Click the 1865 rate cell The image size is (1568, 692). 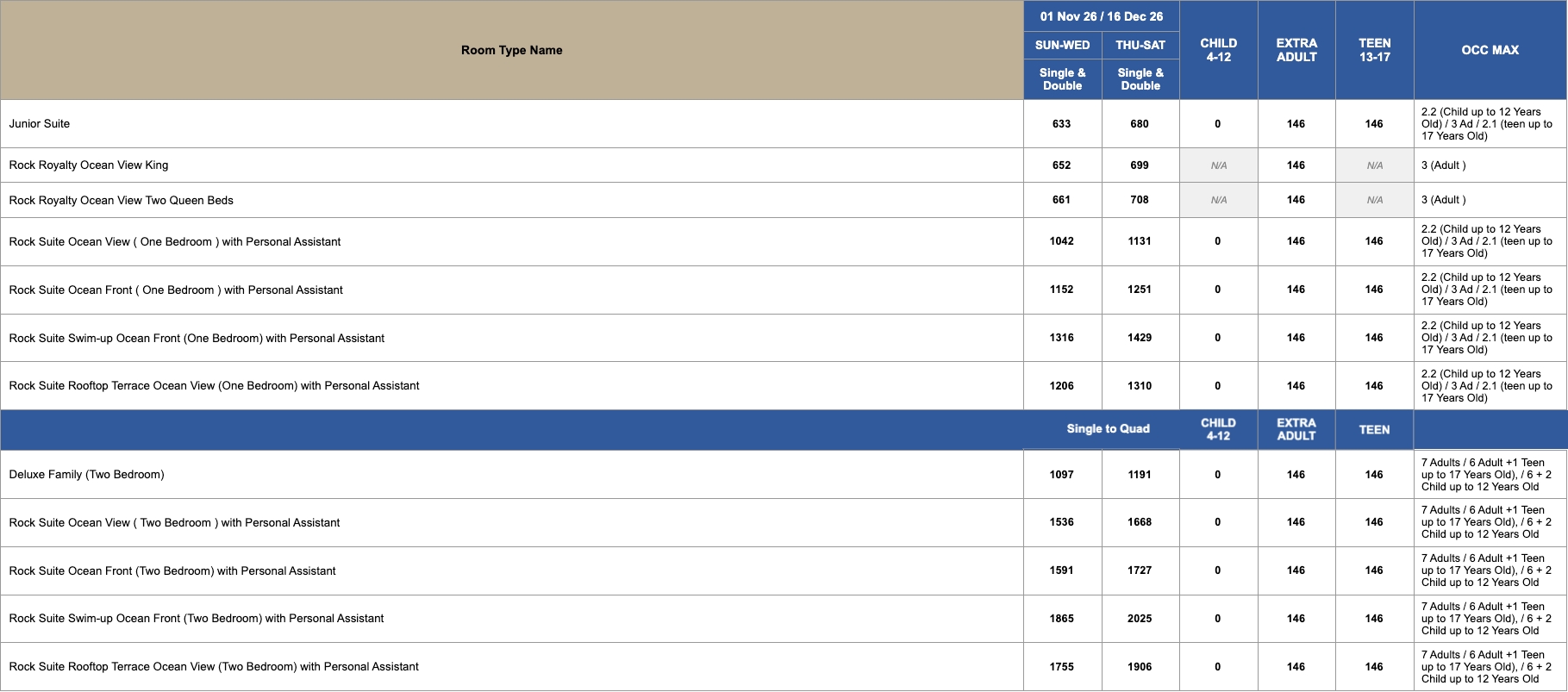pos(1062,619)
